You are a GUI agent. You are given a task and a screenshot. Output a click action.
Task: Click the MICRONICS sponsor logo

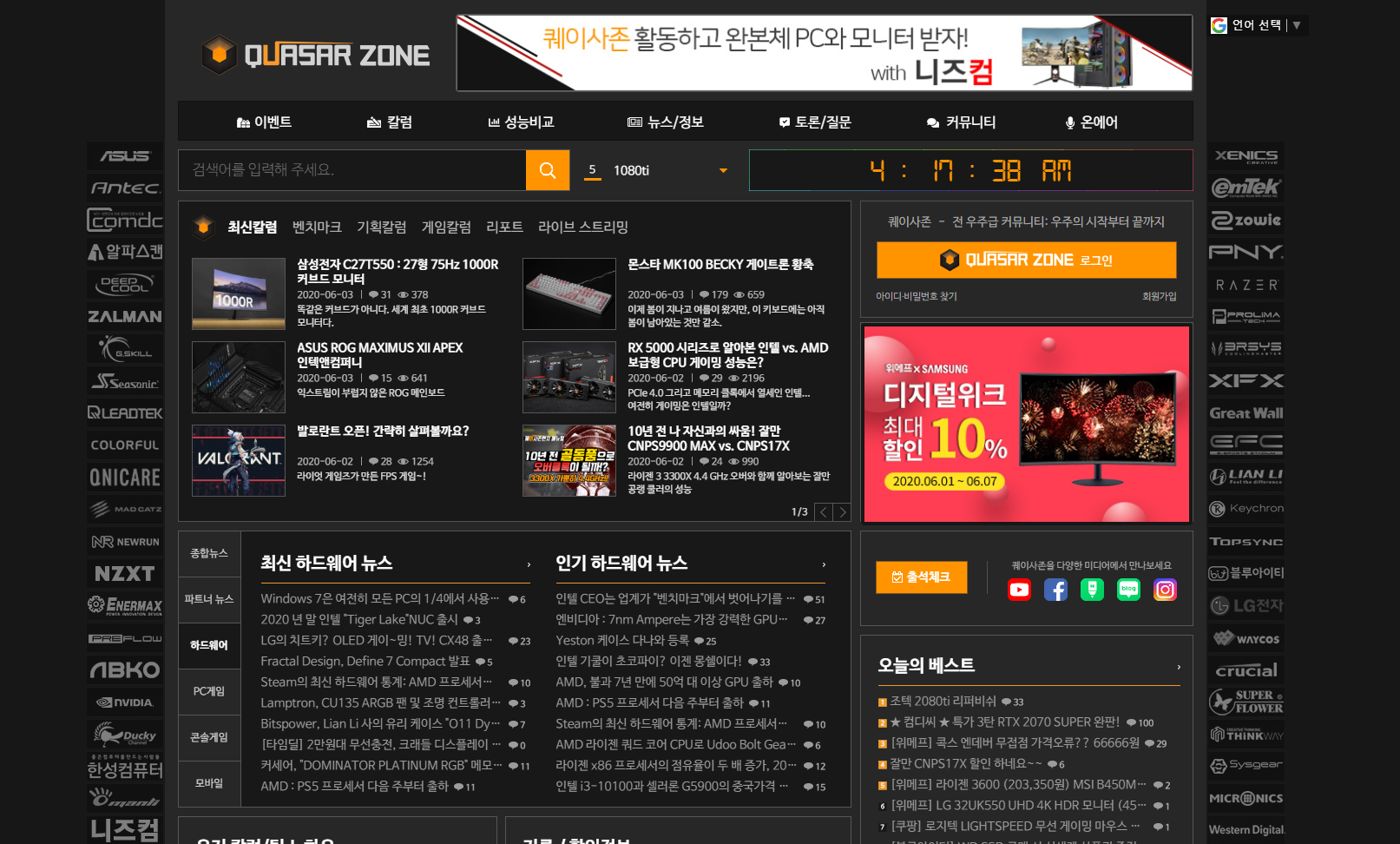pos(1246,798)
